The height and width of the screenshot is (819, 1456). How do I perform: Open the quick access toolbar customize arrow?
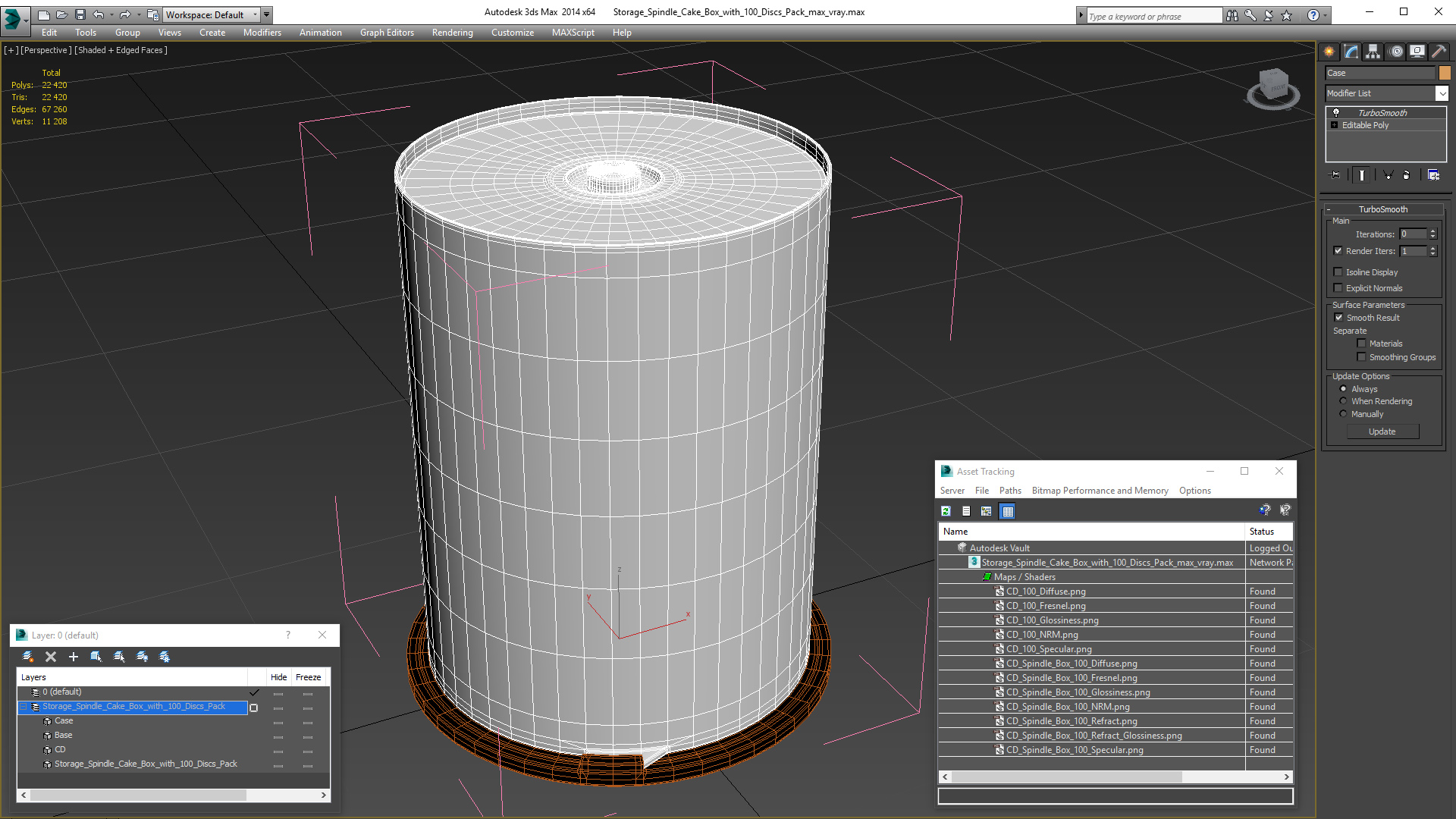coord(266,14)
